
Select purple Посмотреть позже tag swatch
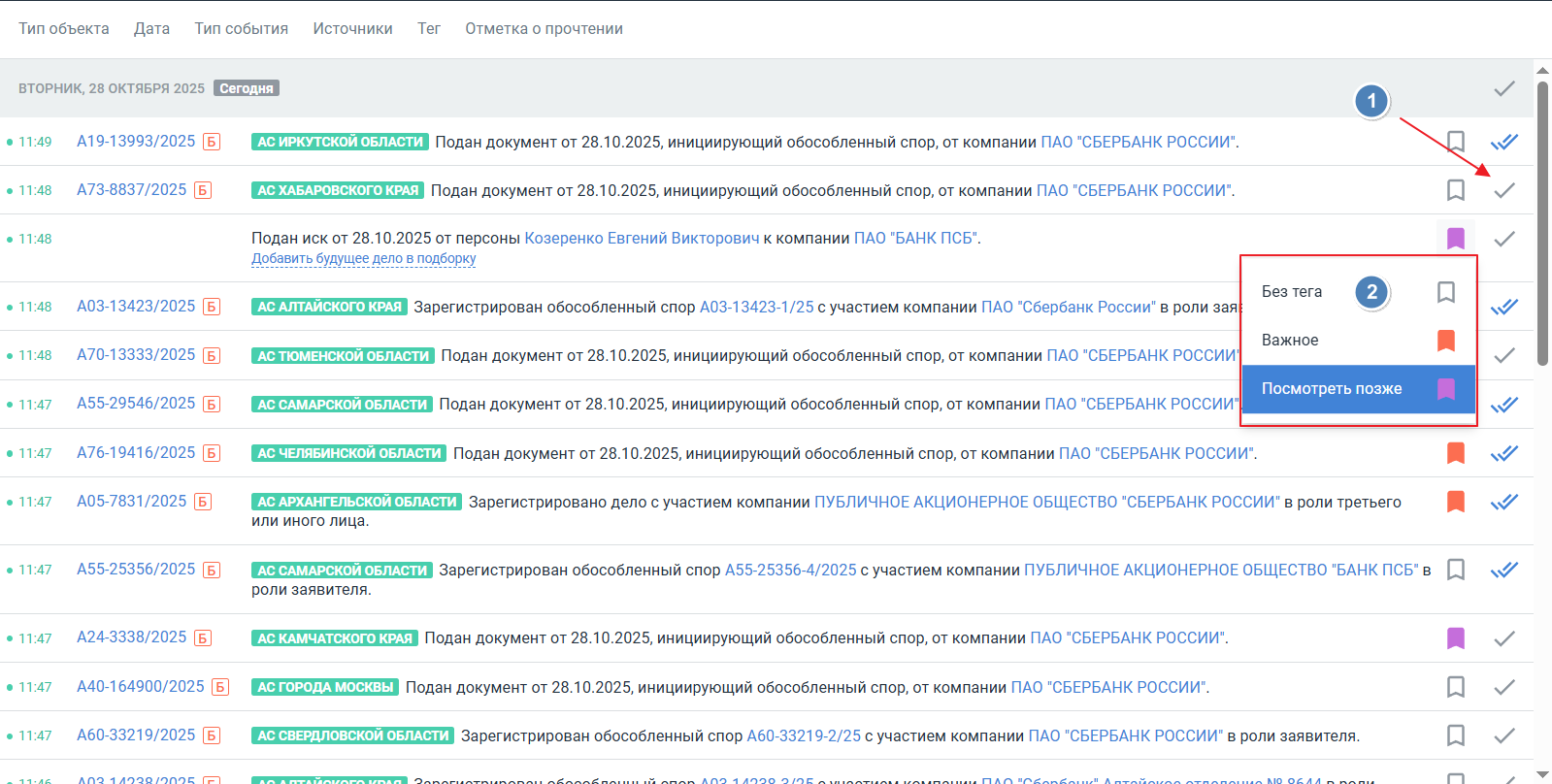[1445, 389]
